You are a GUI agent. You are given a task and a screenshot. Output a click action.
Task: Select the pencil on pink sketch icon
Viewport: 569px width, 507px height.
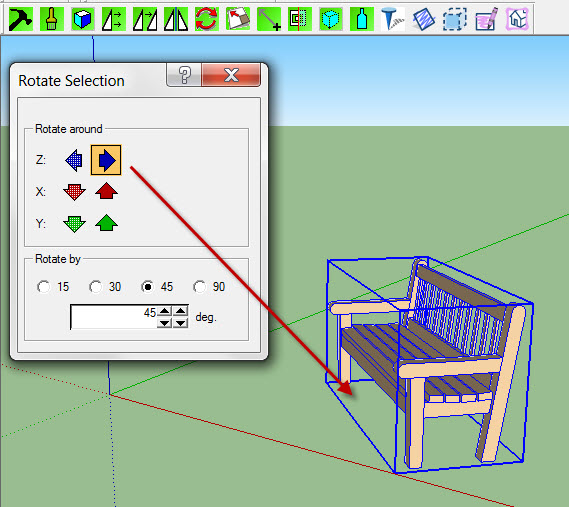(x=486, y=19)
